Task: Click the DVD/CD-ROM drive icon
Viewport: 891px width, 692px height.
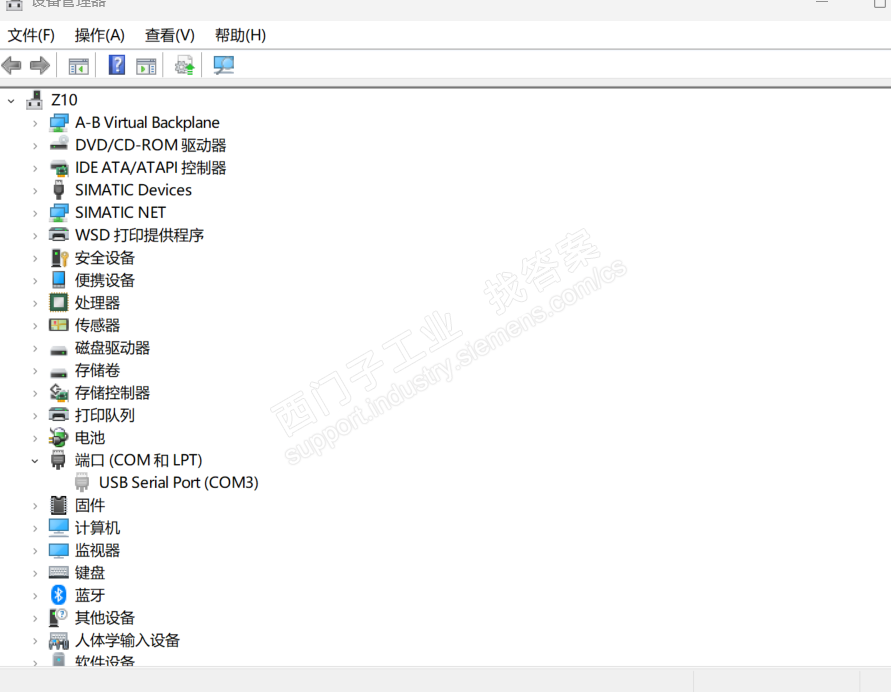Action: (59, 145)
